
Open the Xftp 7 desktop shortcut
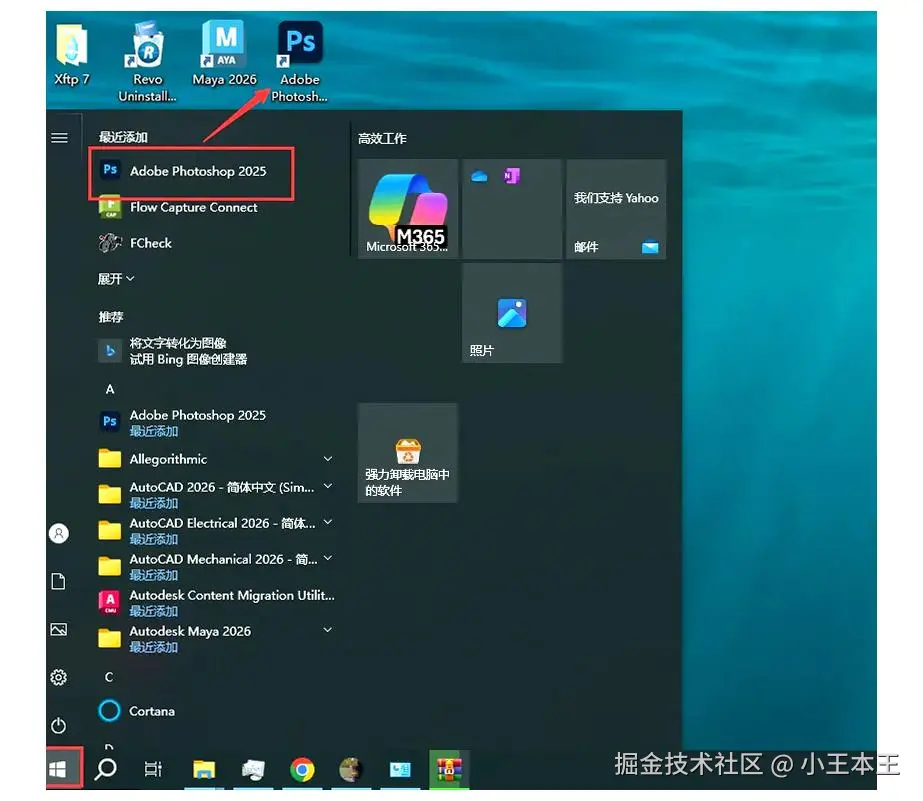pos(72,54)
